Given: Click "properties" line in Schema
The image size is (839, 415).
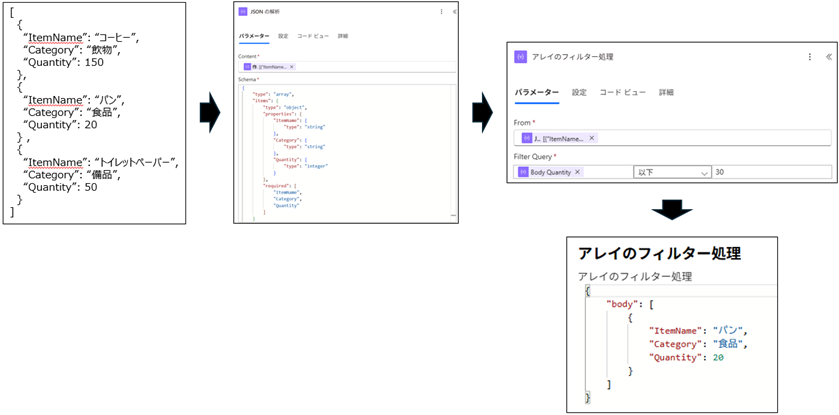Looking at the screenshot, I should point(280,114).
